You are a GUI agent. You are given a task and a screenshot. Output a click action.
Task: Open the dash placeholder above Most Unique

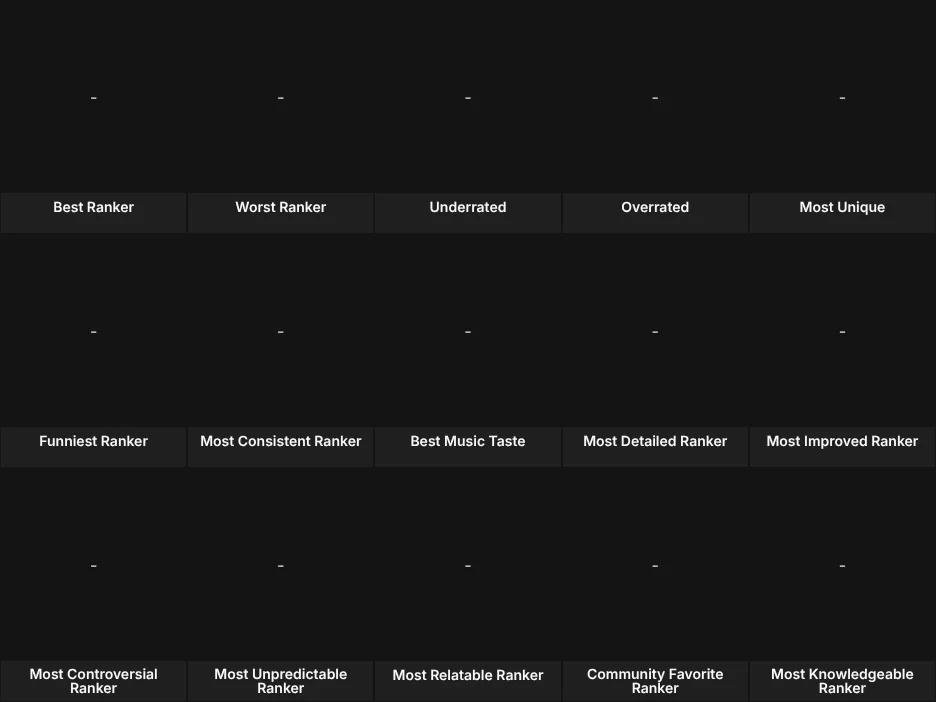[x=842, y=98]
